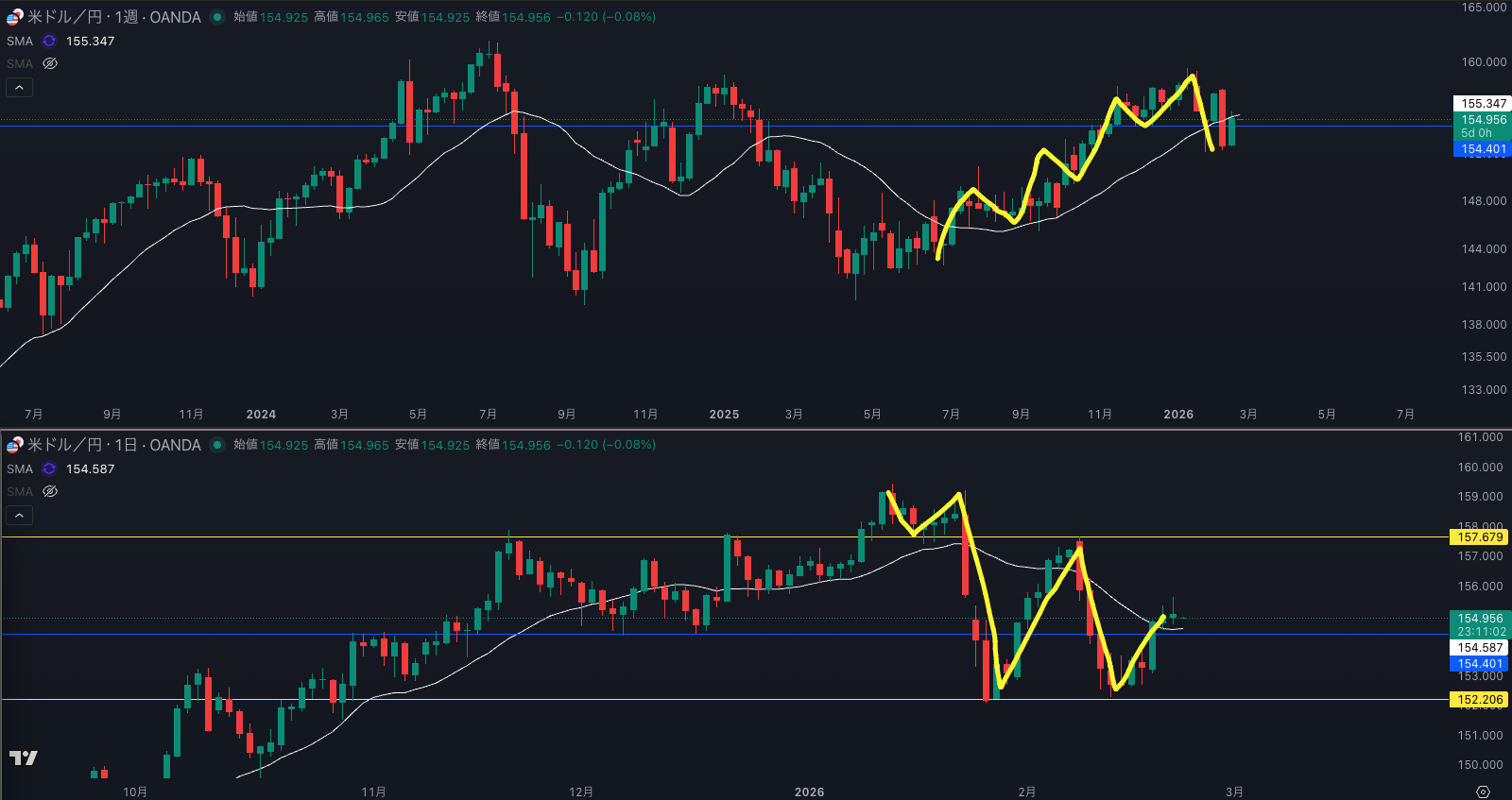Screen dimensions: 1512x800
Task: Click the USD/JPY flag icon in daily chart
Action: (x=14, y=445)
